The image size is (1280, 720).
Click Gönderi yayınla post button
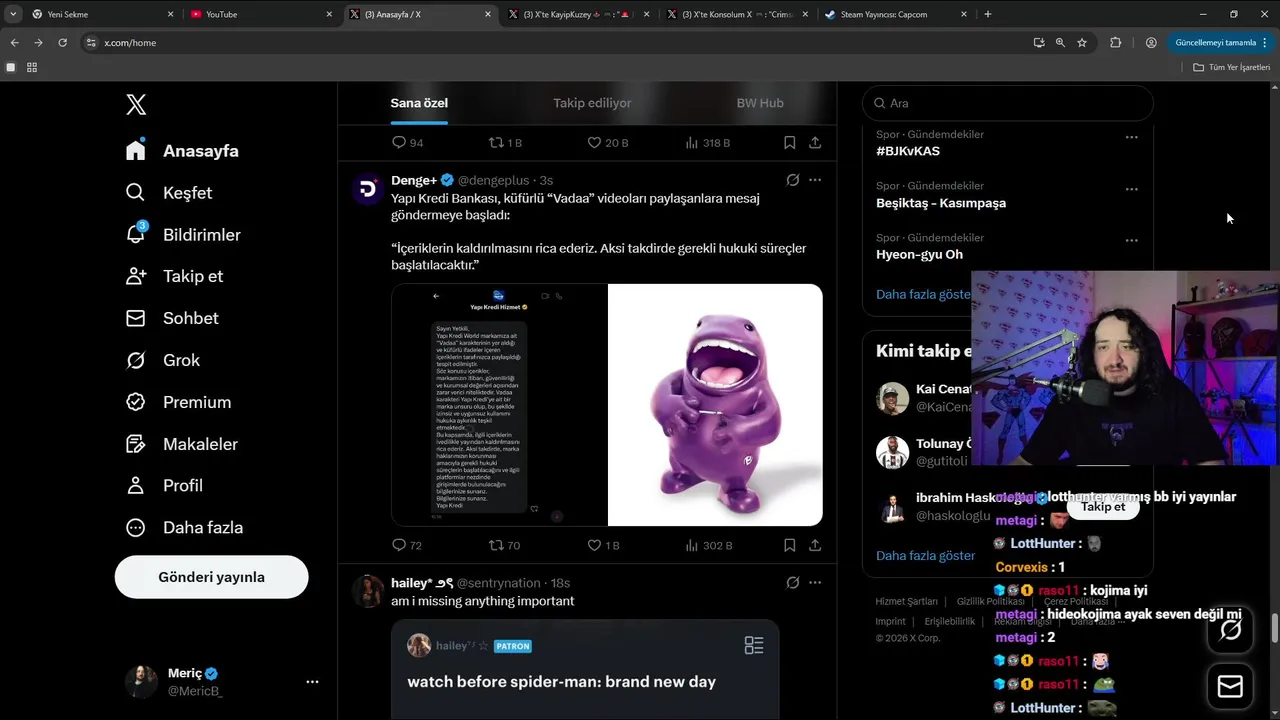[x=211, y=577]
